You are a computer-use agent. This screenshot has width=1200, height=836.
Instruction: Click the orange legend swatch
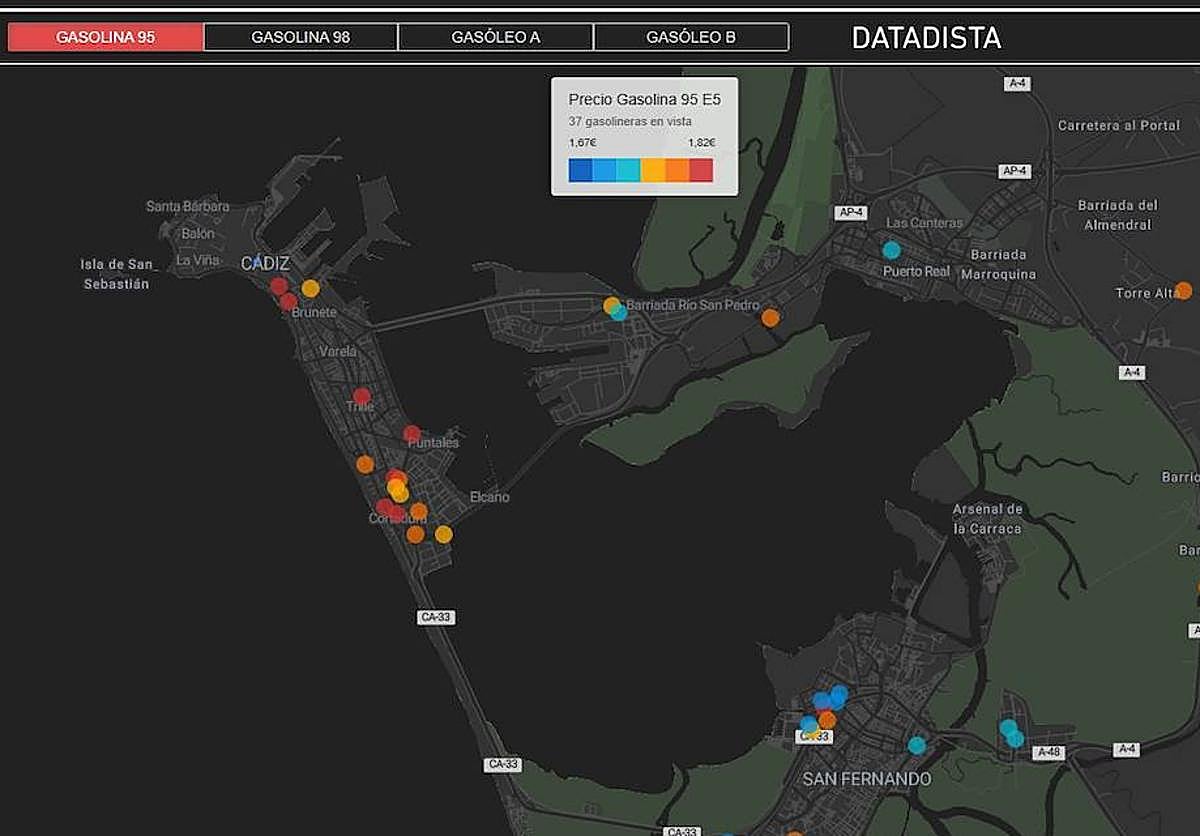pyautogui.click(x=677, y=170)
